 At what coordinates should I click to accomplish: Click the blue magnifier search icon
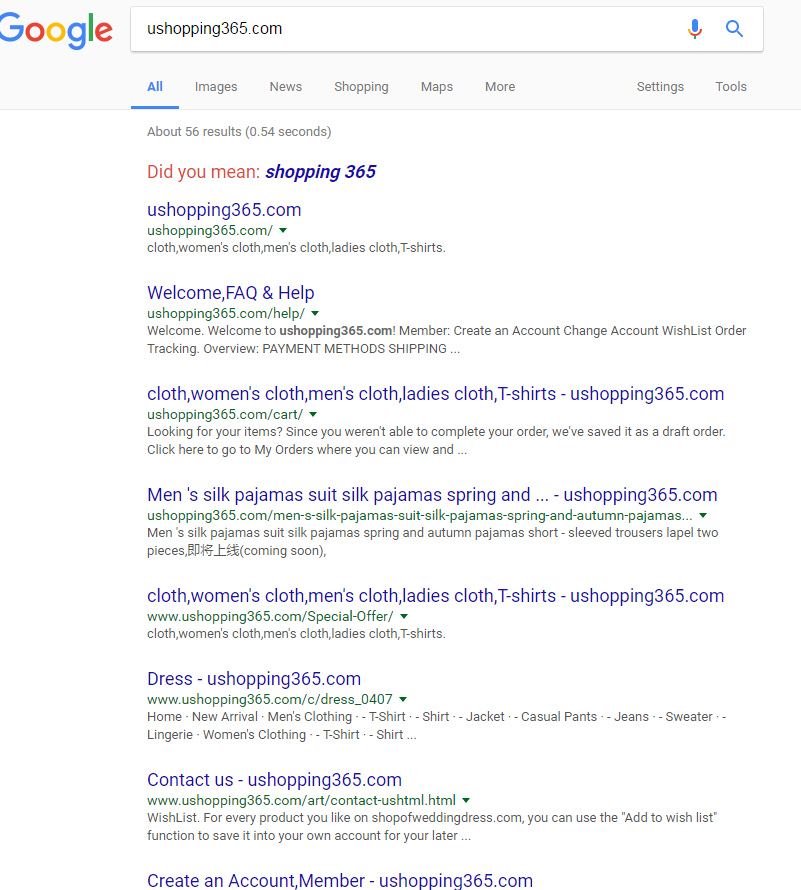(735, 28)
